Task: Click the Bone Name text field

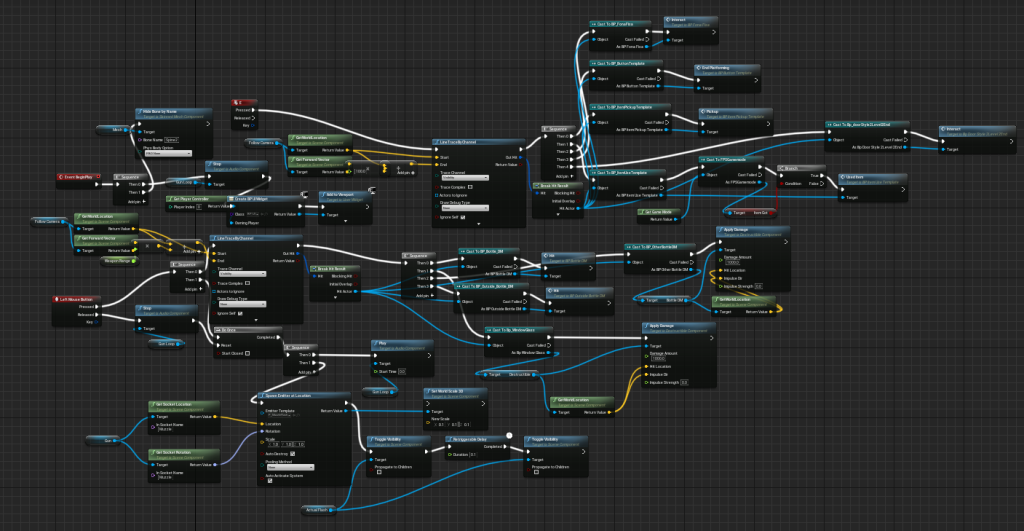Action: [172, 140]
